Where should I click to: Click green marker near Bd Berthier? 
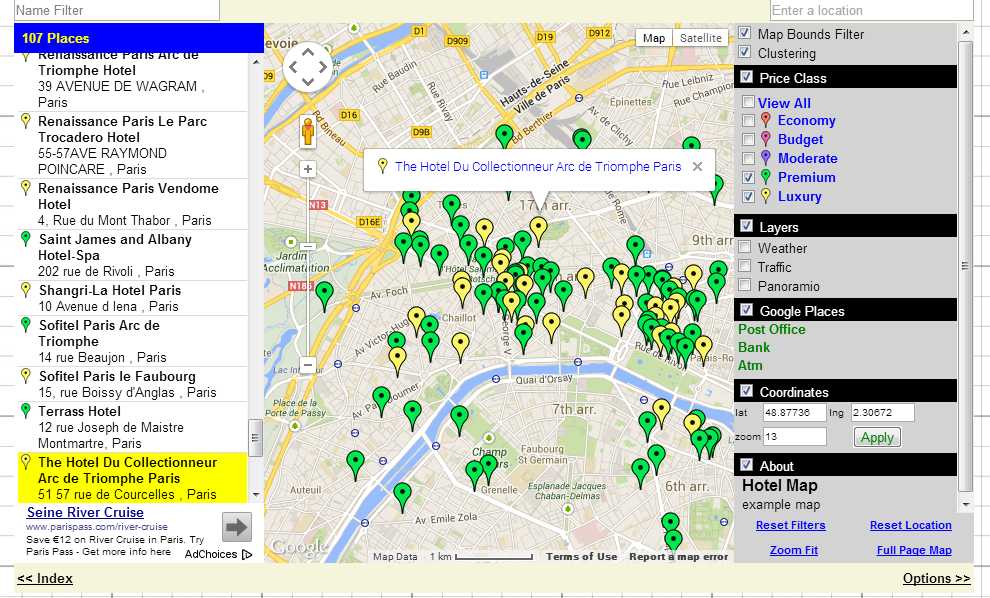click(504, 136)
